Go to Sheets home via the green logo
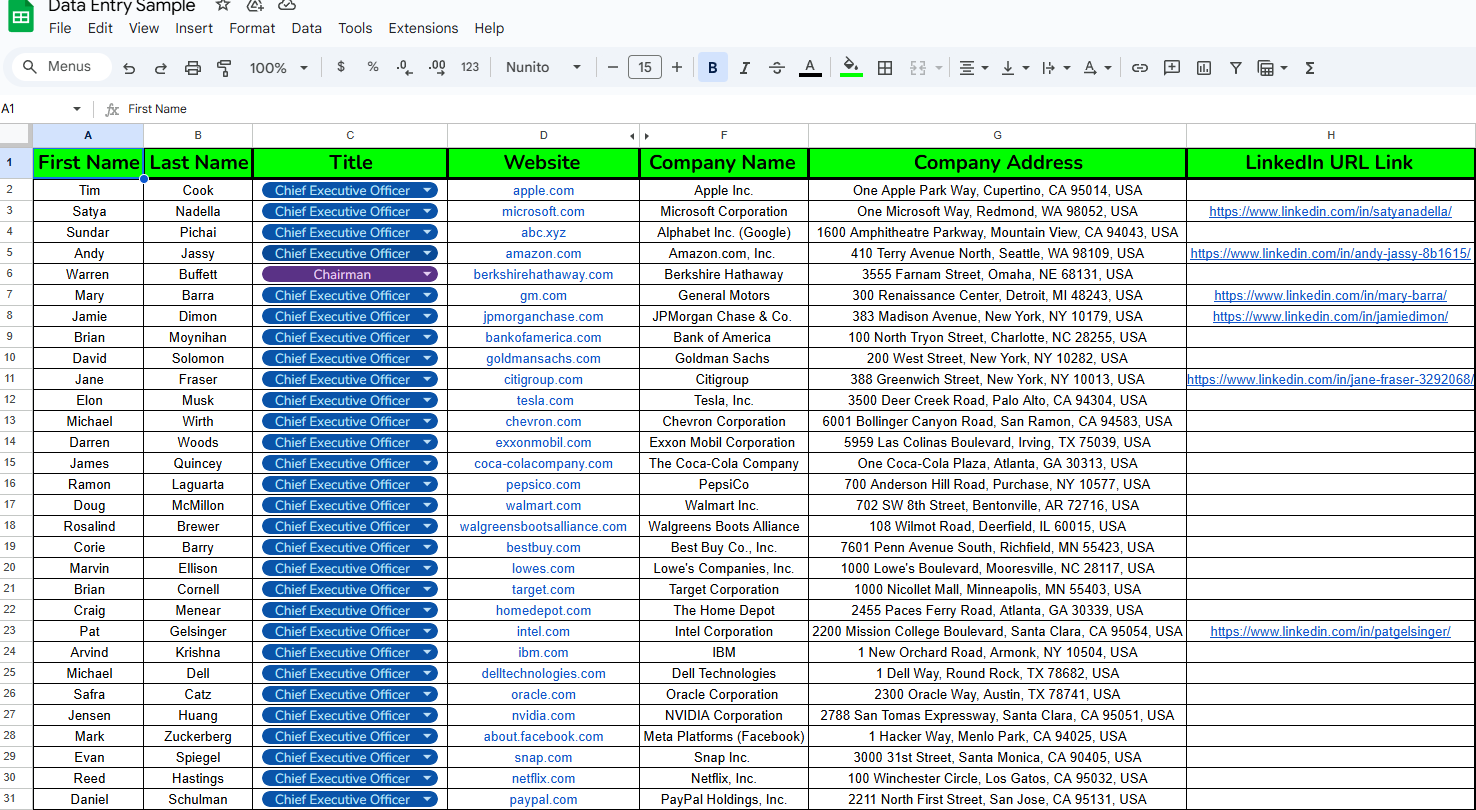This screenshot has height=810, width=1476. (x=21, y=17)
